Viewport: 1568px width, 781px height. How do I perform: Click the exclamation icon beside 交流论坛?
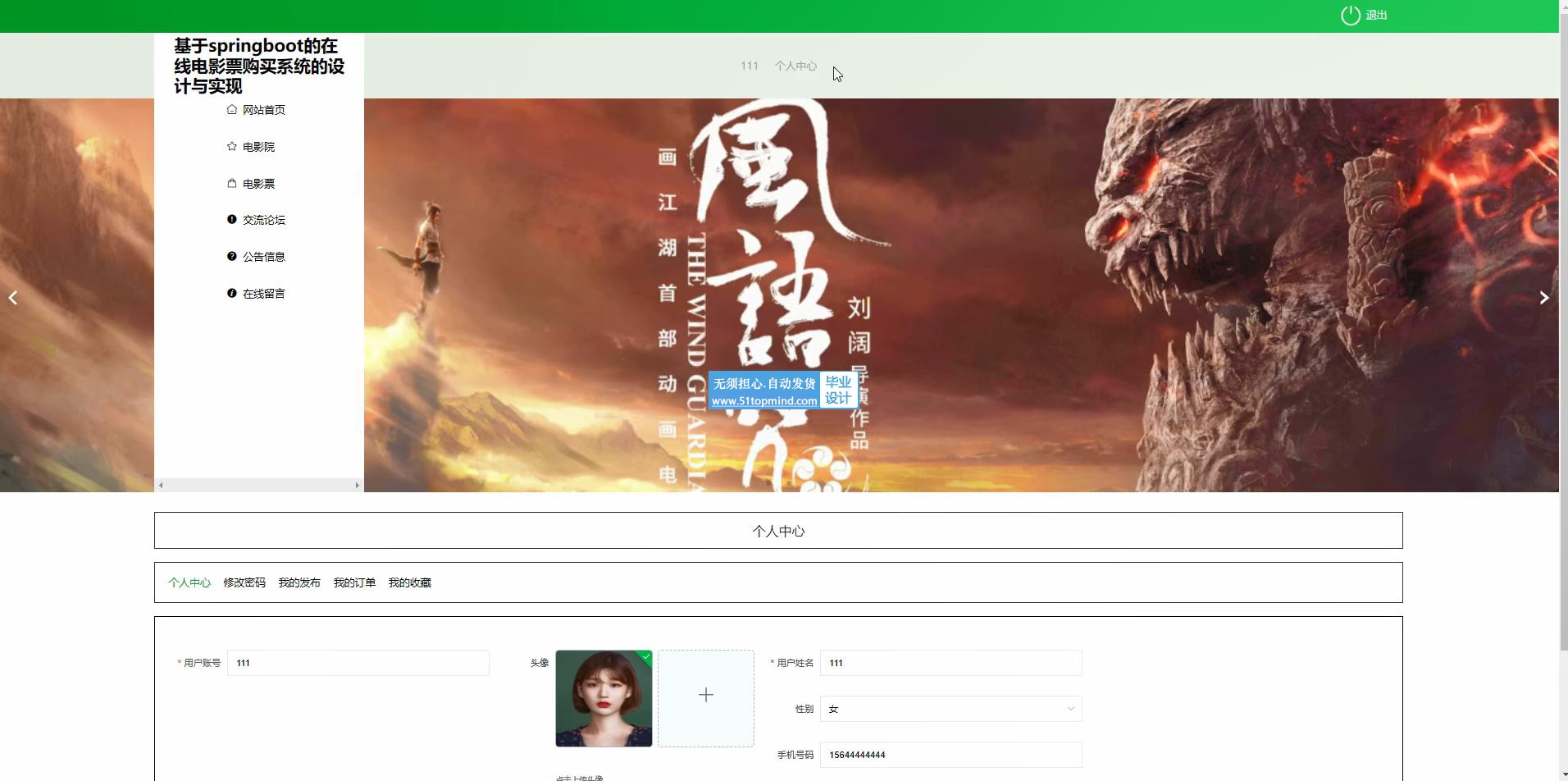click(232, 219)
